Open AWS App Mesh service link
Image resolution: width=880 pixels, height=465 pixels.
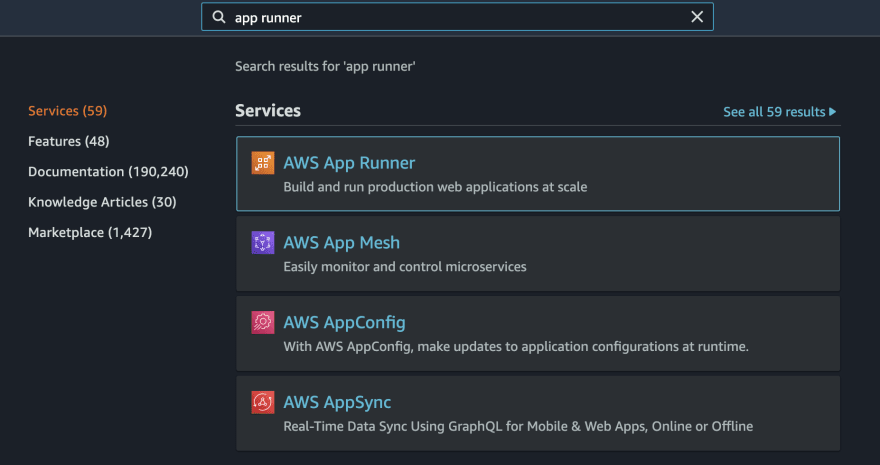(342, 243)
